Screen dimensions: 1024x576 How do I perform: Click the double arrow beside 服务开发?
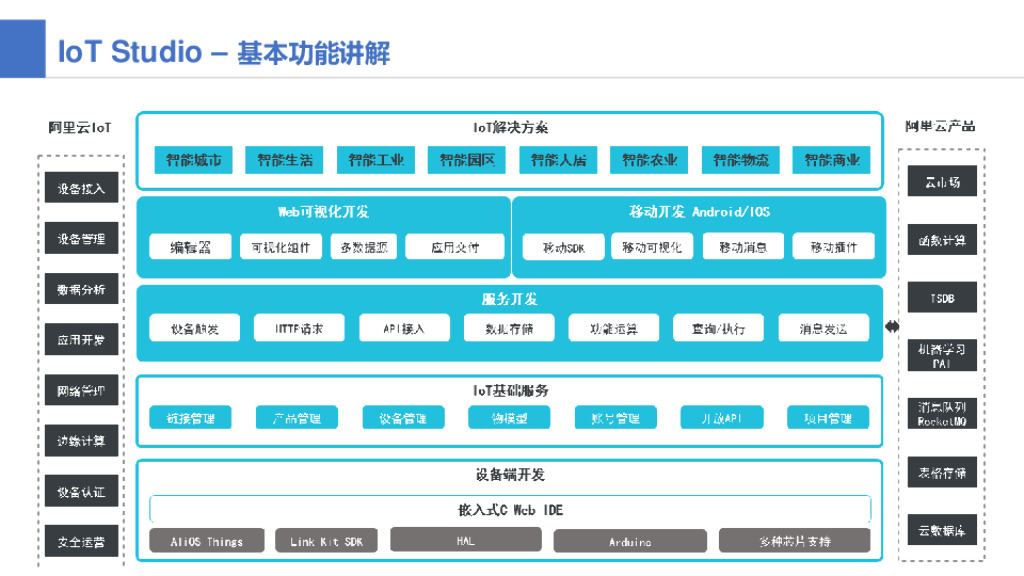click(892, 326)
